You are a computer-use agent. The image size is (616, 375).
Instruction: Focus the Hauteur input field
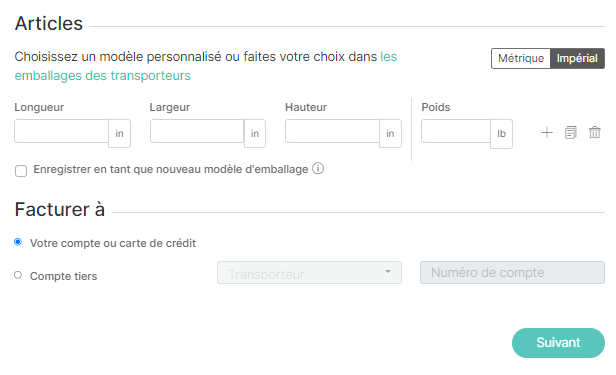pos(332,131)
